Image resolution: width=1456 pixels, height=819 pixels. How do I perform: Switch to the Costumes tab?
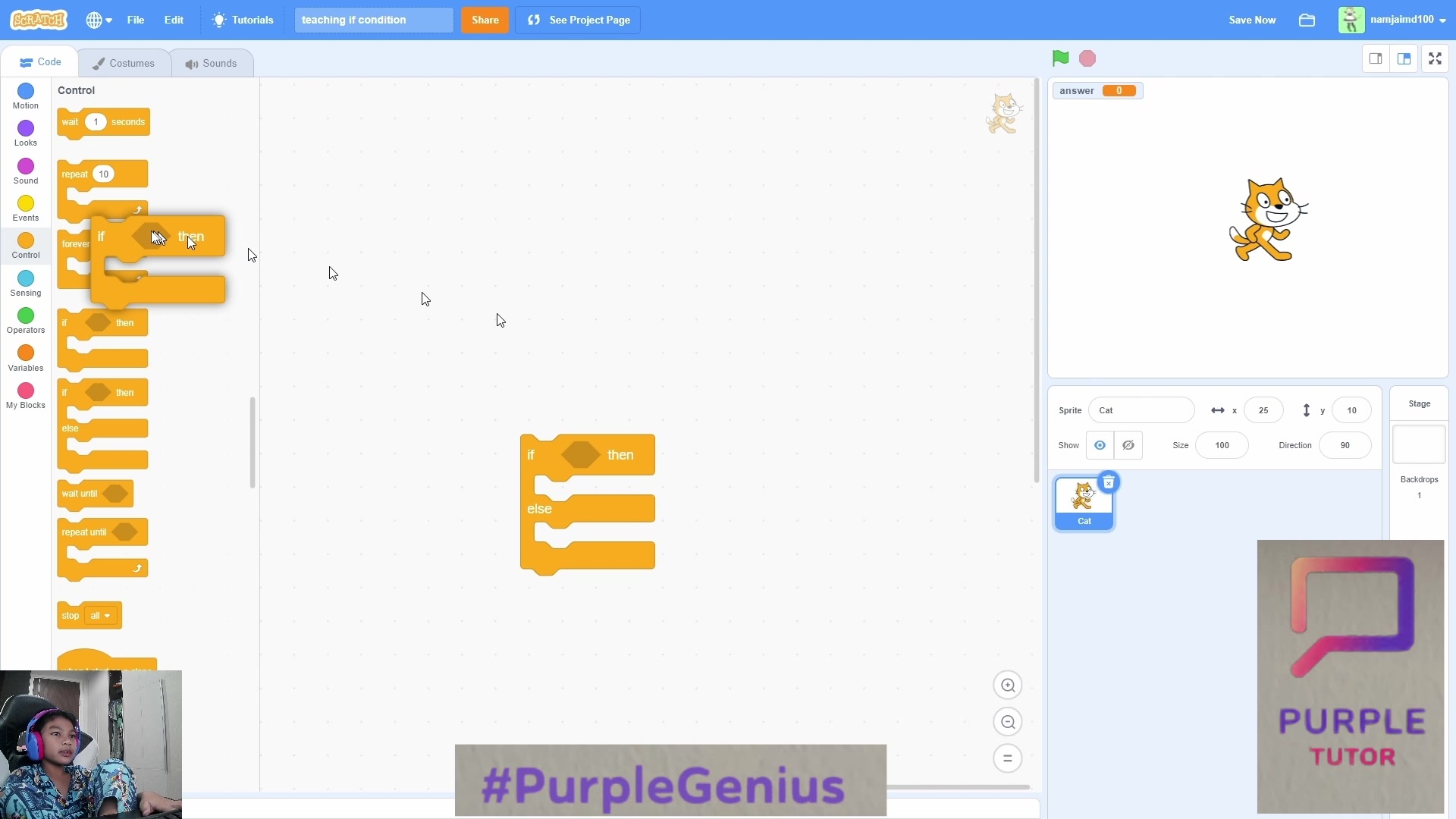coord(124,63)
